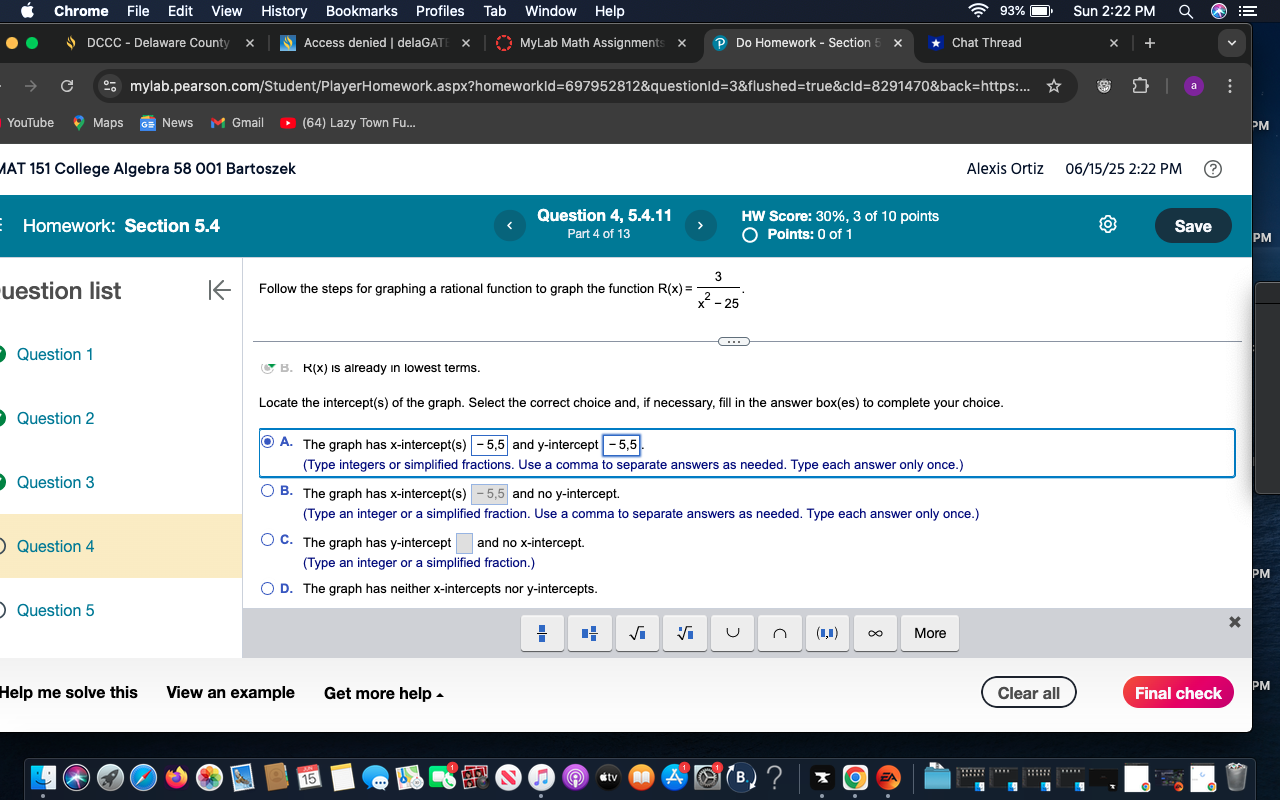Insert a mixed number from the palette
The image size is (1280, 800).
click(x=589, y=632)
